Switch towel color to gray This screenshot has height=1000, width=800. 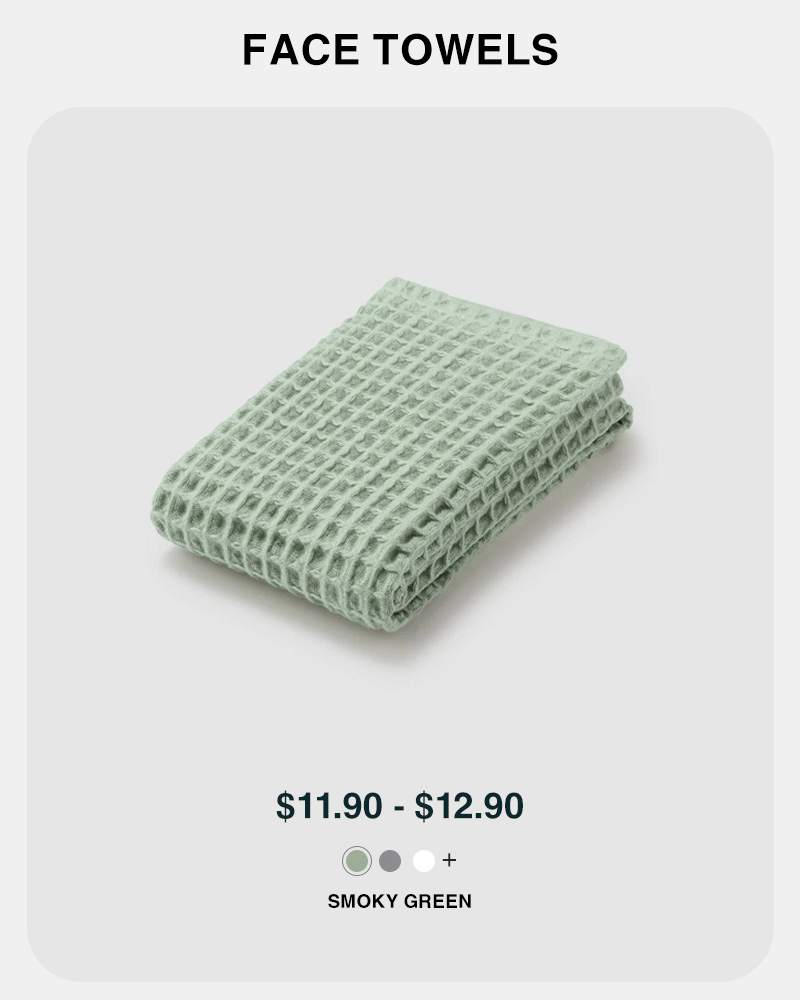pyautogui.click(x=390, y=860)
